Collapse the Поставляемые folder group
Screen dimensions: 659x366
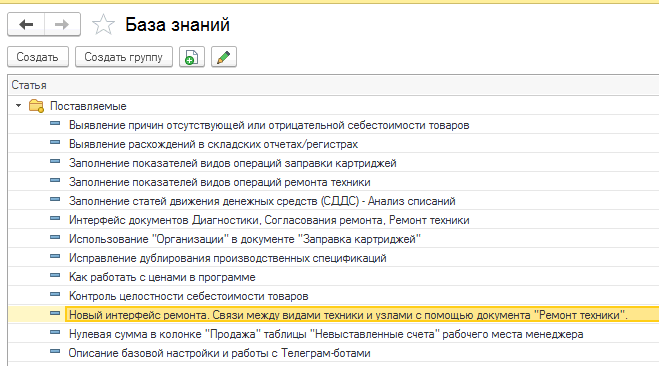[x=18, y=105]
